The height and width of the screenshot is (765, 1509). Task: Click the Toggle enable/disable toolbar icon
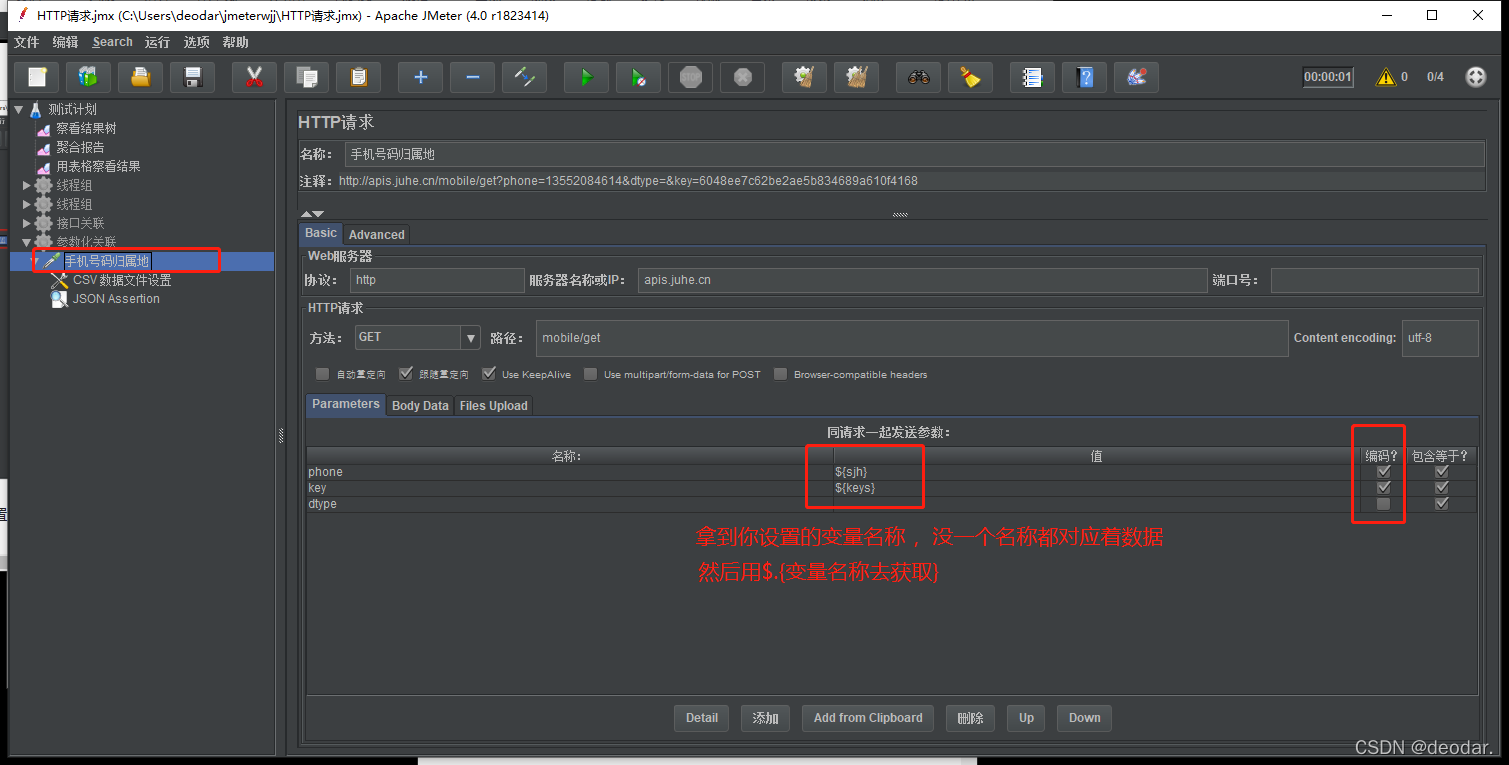[524, 77]
